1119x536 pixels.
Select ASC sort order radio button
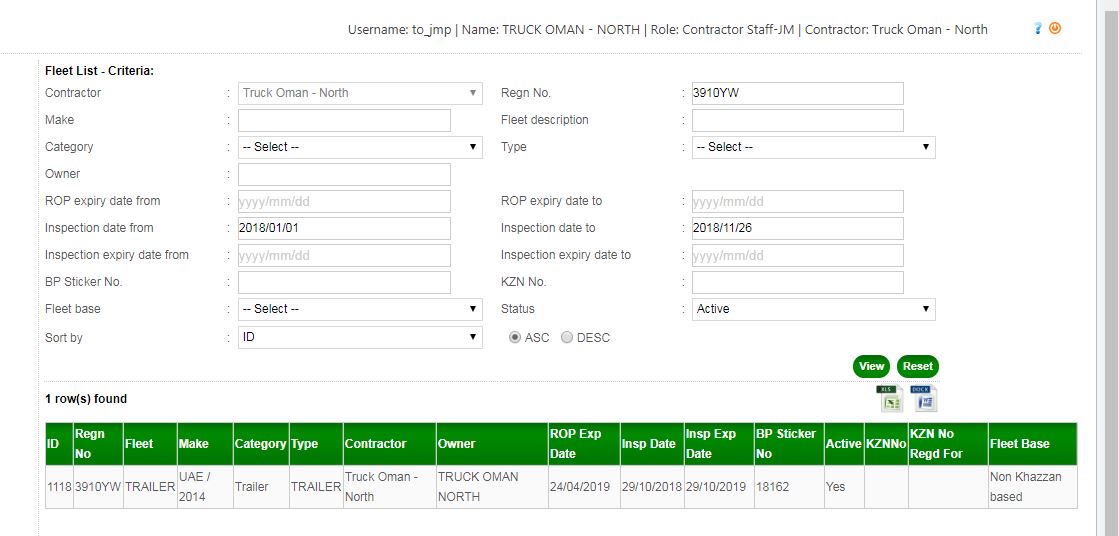[x=516, y=338]
